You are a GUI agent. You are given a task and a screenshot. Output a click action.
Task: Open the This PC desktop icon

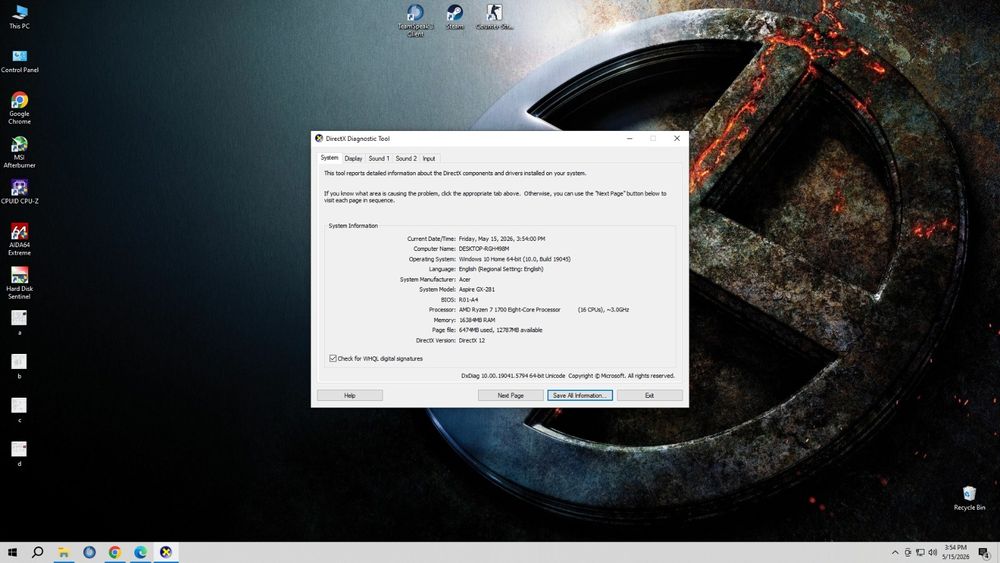pyautogui.click(x=19, y=17)
